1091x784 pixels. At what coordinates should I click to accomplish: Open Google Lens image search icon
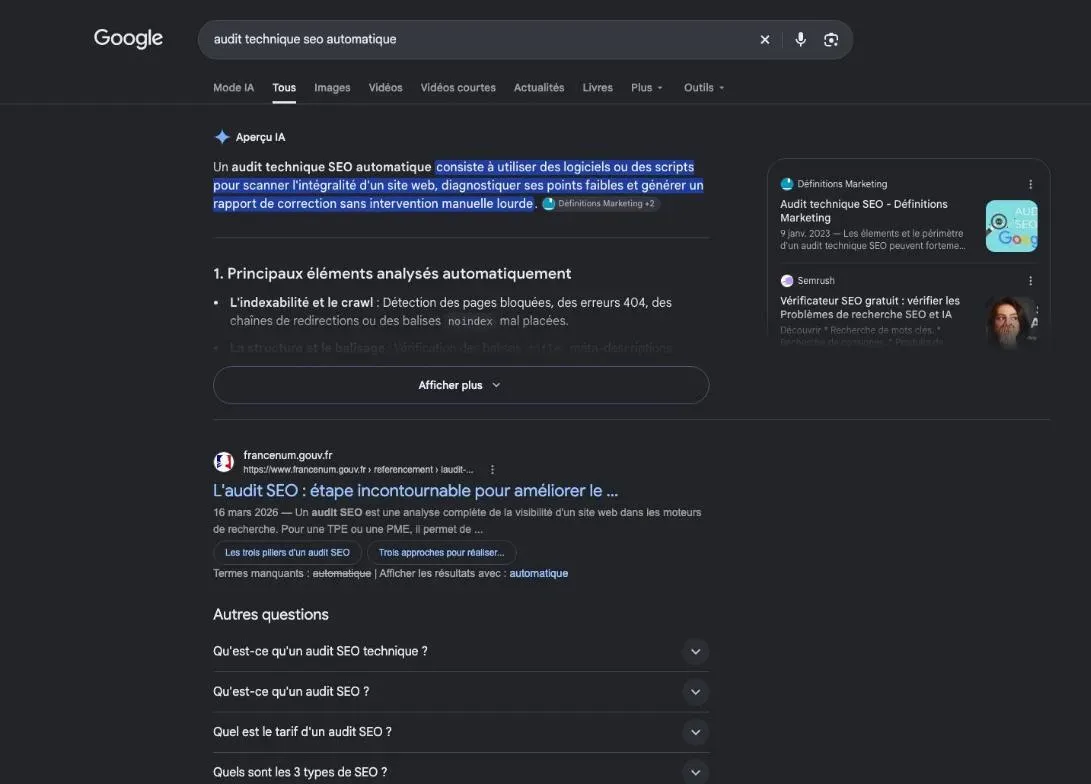point(831,40)
